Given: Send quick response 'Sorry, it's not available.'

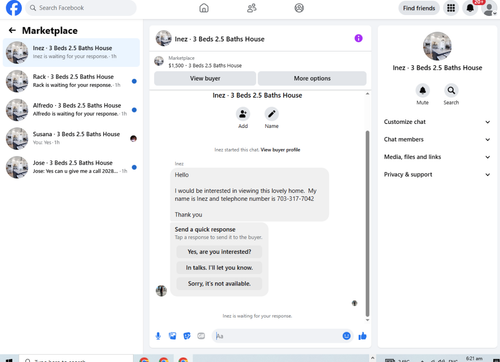Looking at the screenshot, I should coord(219,284).
